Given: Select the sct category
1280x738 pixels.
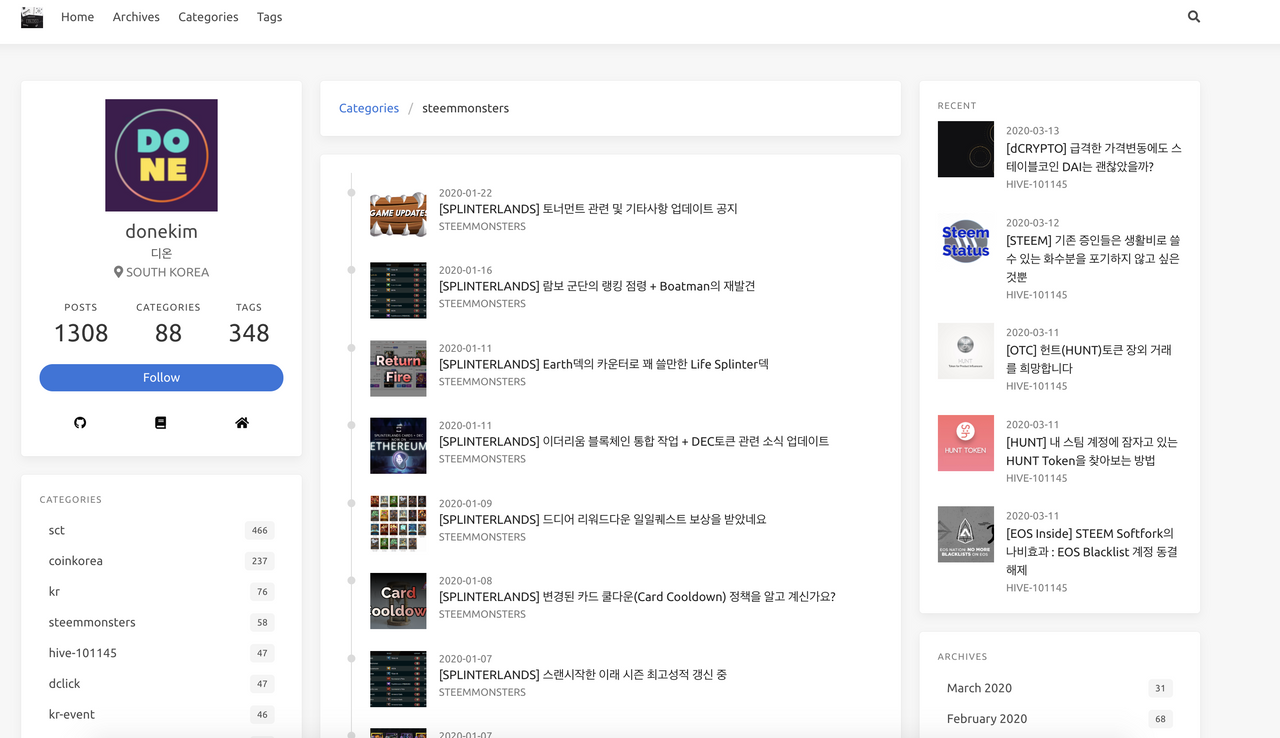Looking at the screenshot, I should point(161,530).
